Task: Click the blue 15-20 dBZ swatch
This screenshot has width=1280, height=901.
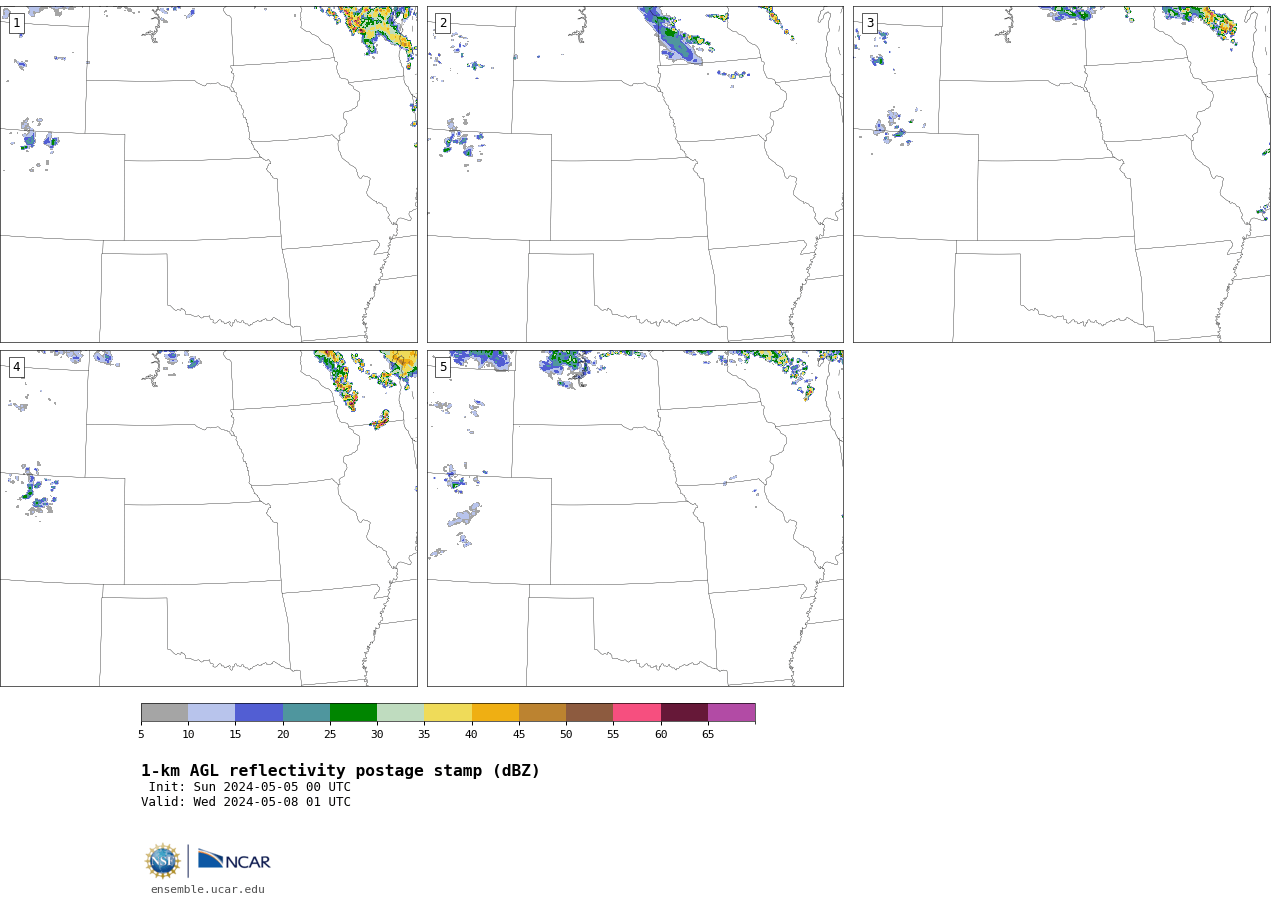Action: click(x=259, y=713)
